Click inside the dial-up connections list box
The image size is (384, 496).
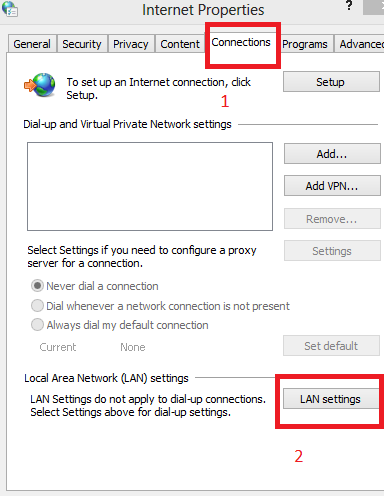tap(150, 186)
